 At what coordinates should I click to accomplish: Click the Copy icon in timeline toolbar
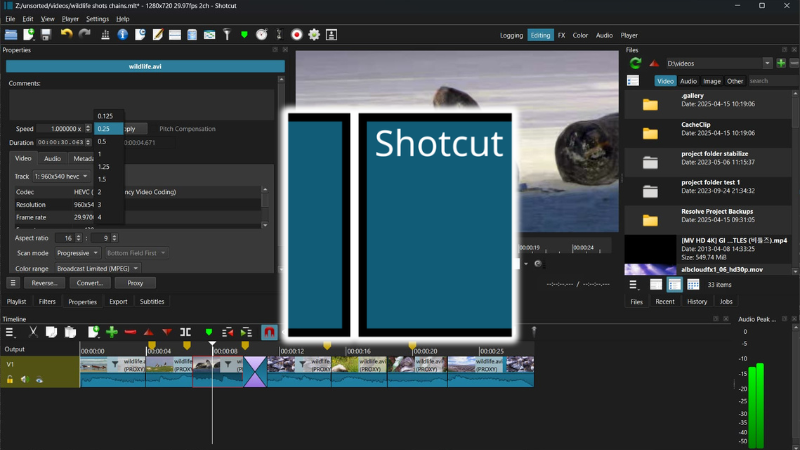coord(52,332)
